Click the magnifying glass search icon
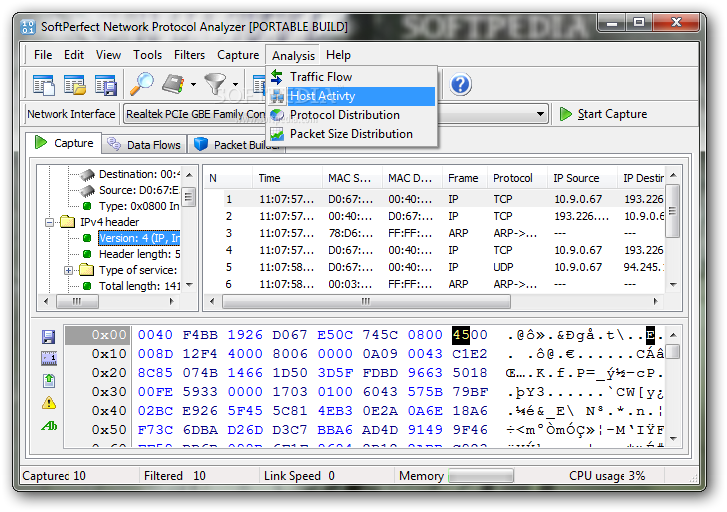Image resolution: width=727 pixels, height=512 pixels. (x=141, y=84)
